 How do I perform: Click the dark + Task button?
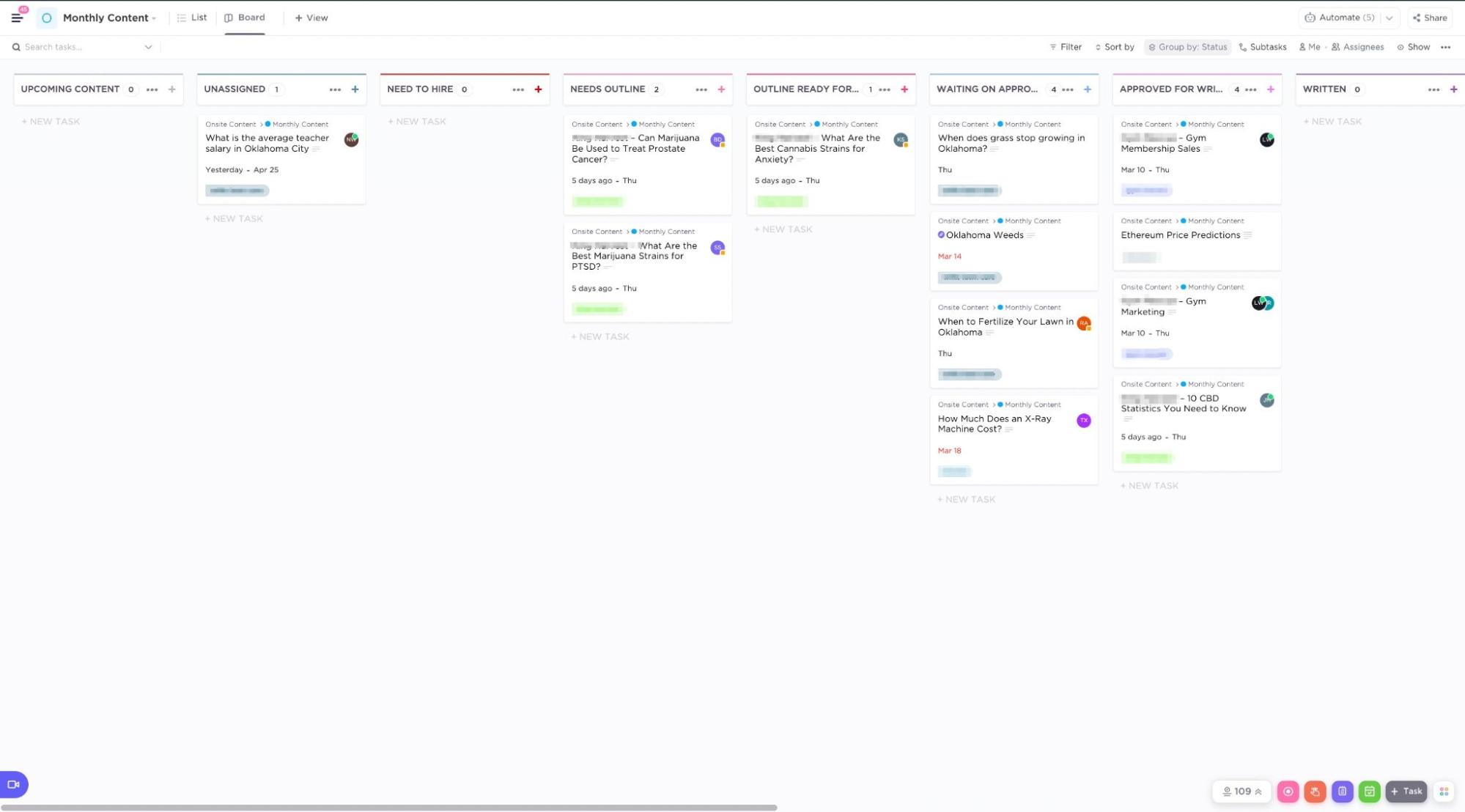point(1406,791)
